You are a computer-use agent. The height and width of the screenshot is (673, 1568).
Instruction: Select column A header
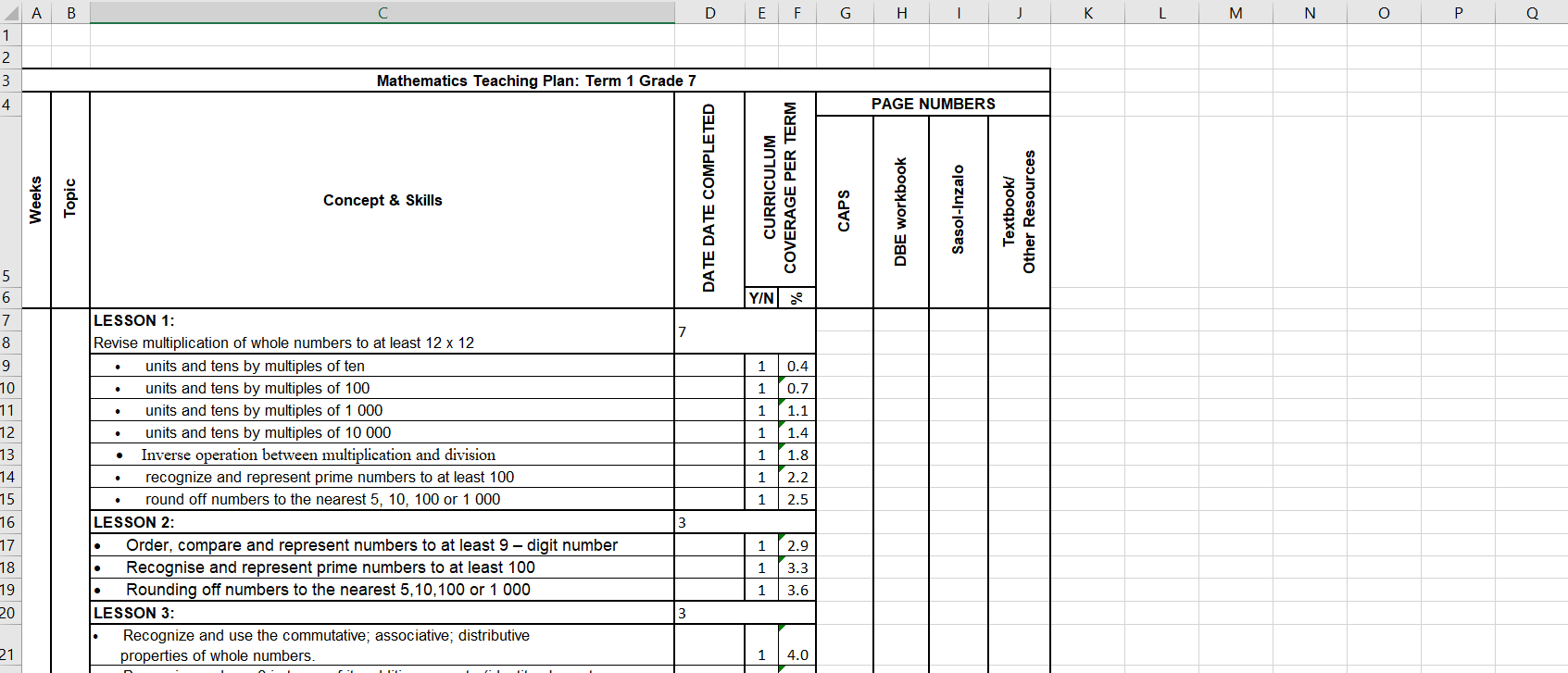(x=36, y=12)
